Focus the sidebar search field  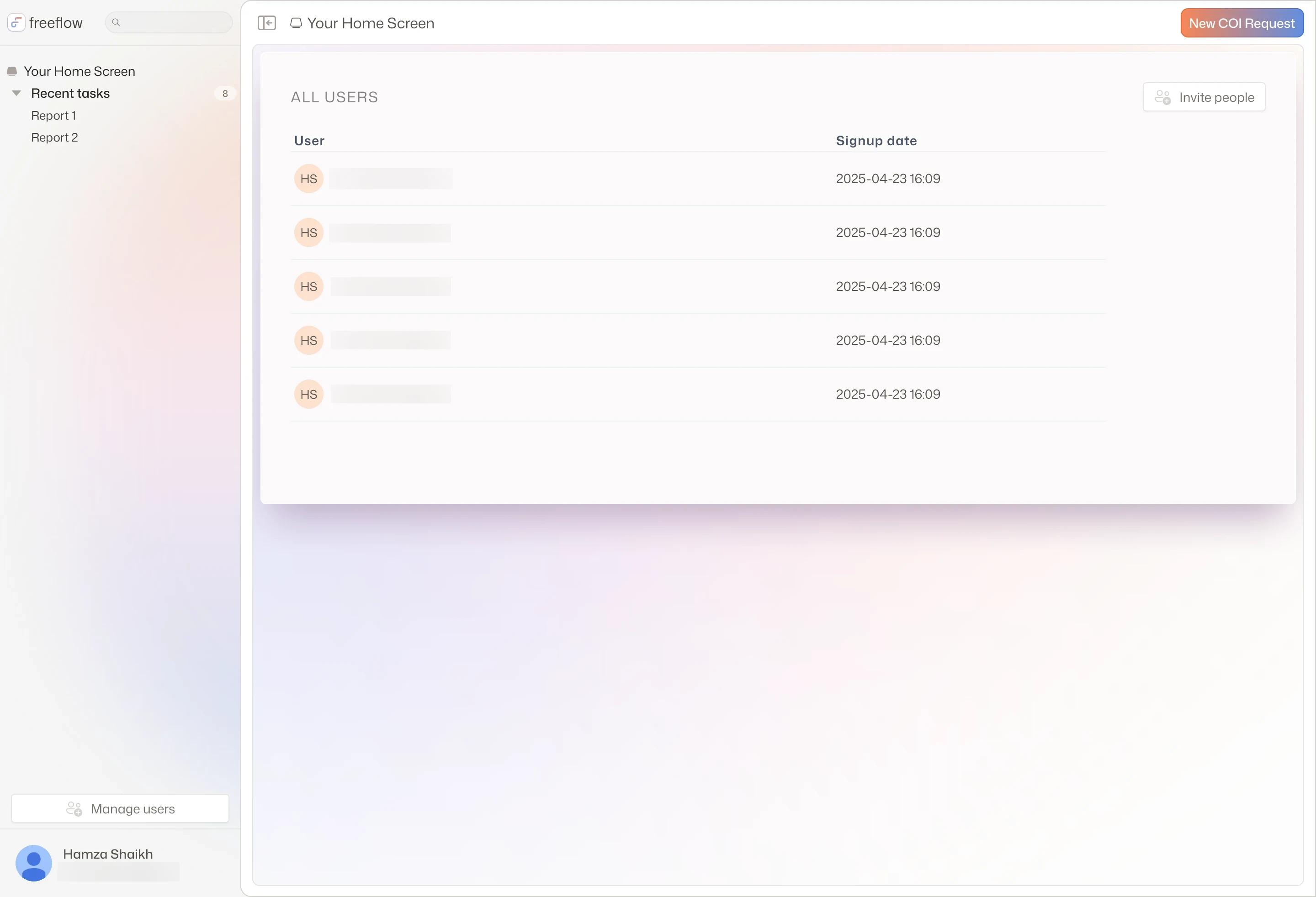pos(169,23)
